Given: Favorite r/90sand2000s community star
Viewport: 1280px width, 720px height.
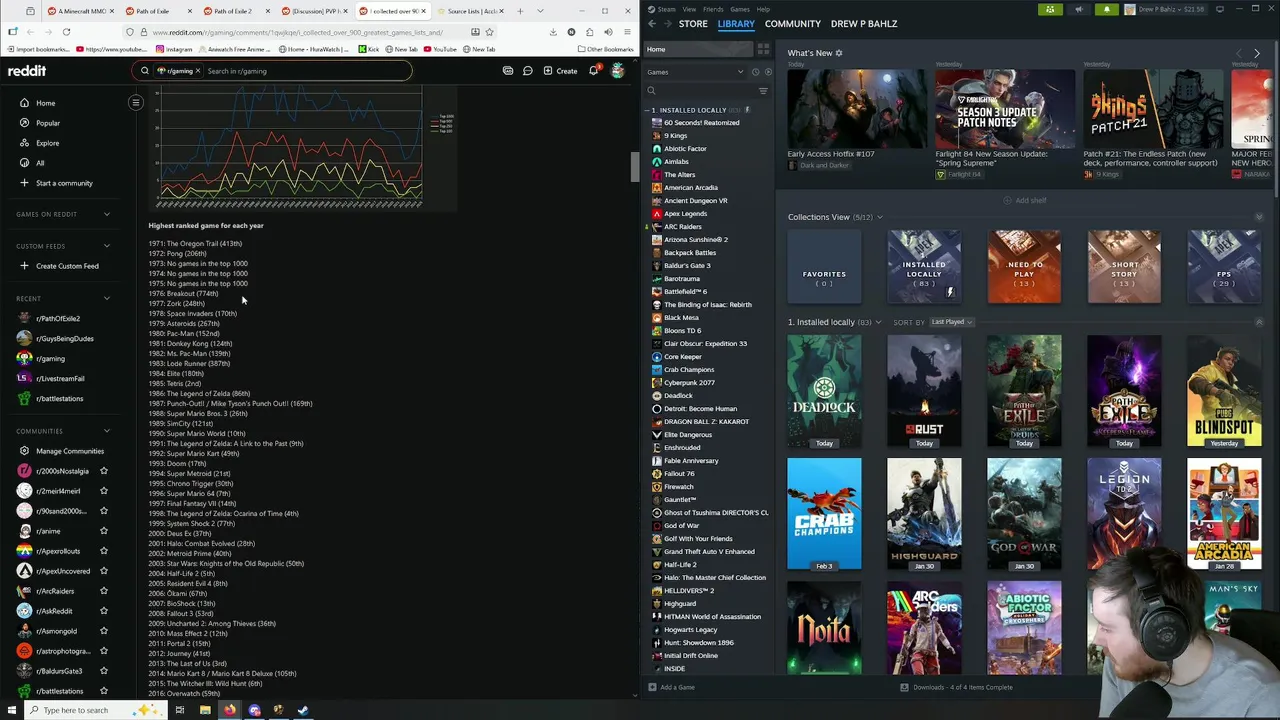Looking at the screenshot, I should (x=104, y=511).
